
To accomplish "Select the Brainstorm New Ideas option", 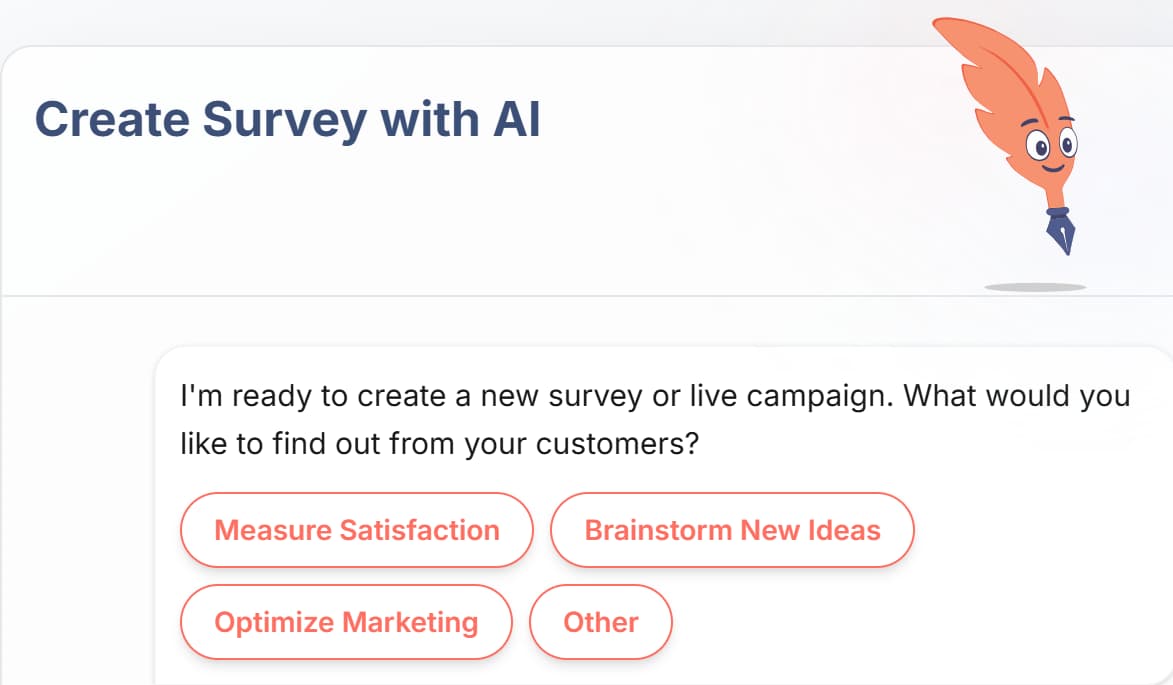I will coord(732,530).
